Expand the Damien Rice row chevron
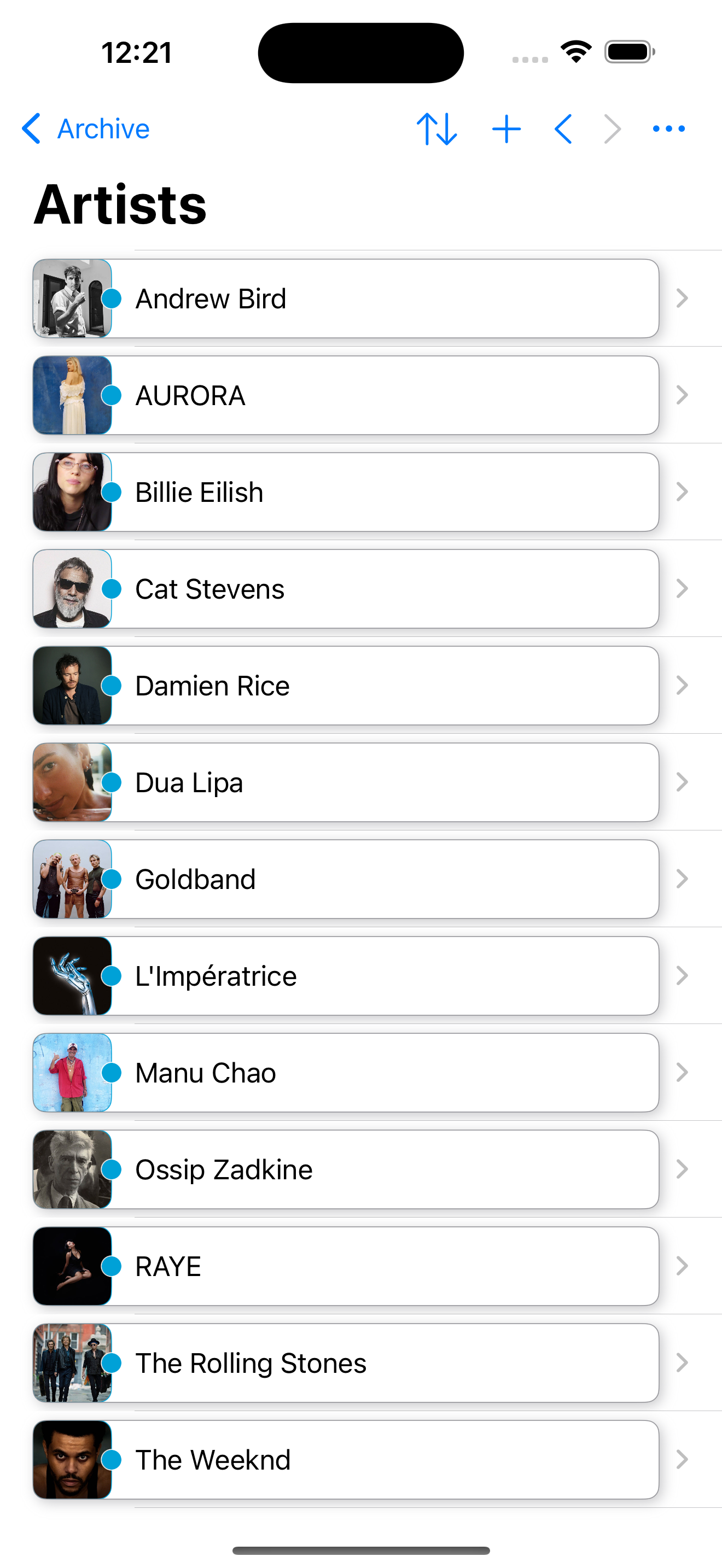The image size is (722, 1568). [682, 686]
